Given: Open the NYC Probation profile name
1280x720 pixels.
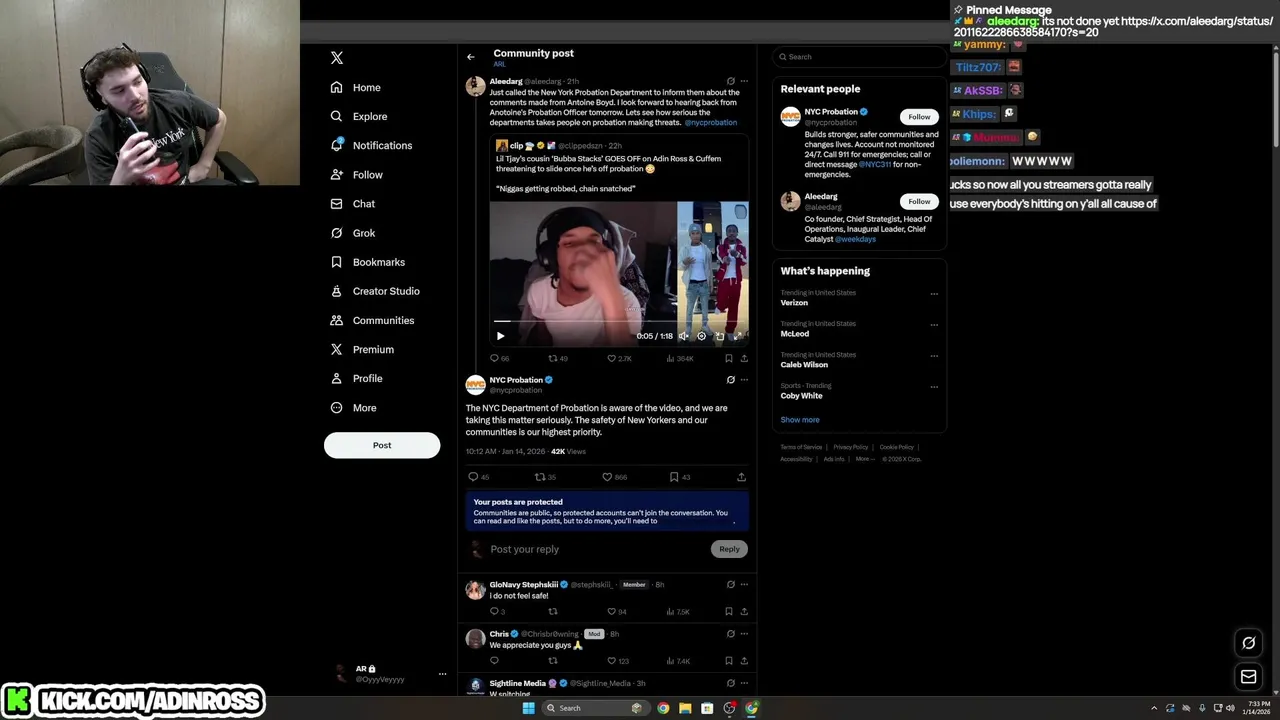Looking at the screenshot, I should tap(516, 380).
